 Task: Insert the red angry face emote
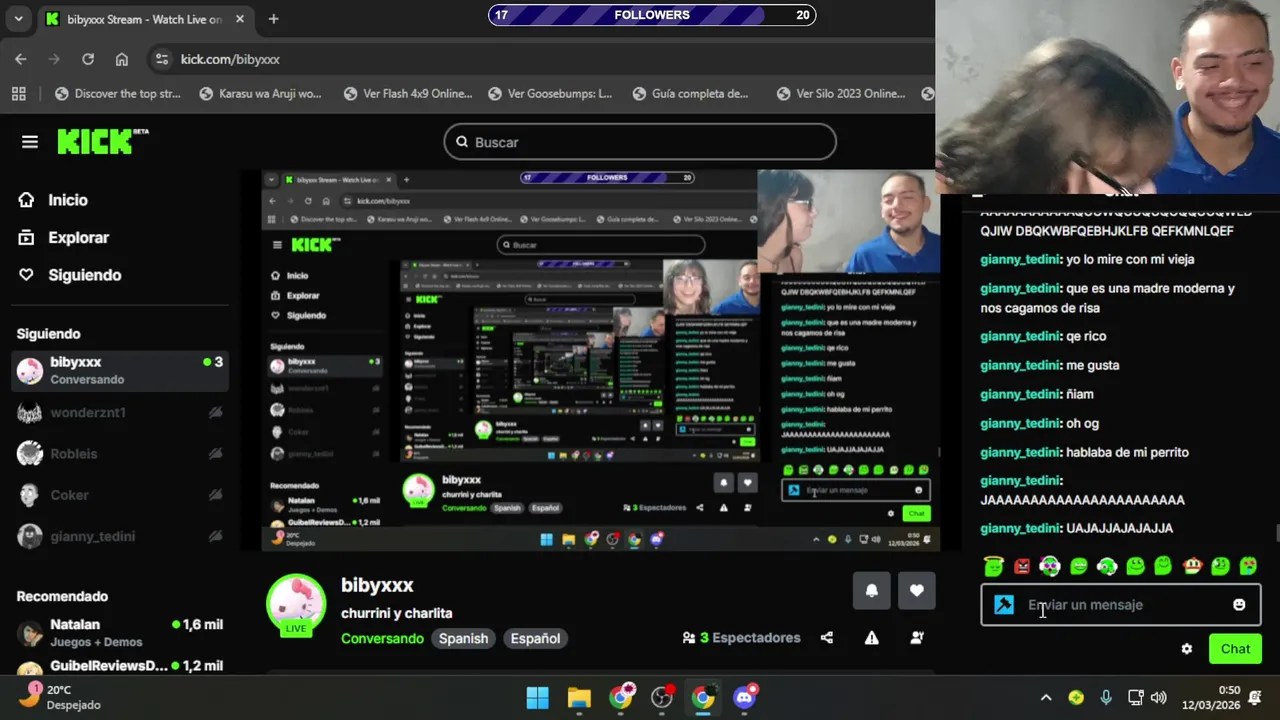click(1022, 566)
